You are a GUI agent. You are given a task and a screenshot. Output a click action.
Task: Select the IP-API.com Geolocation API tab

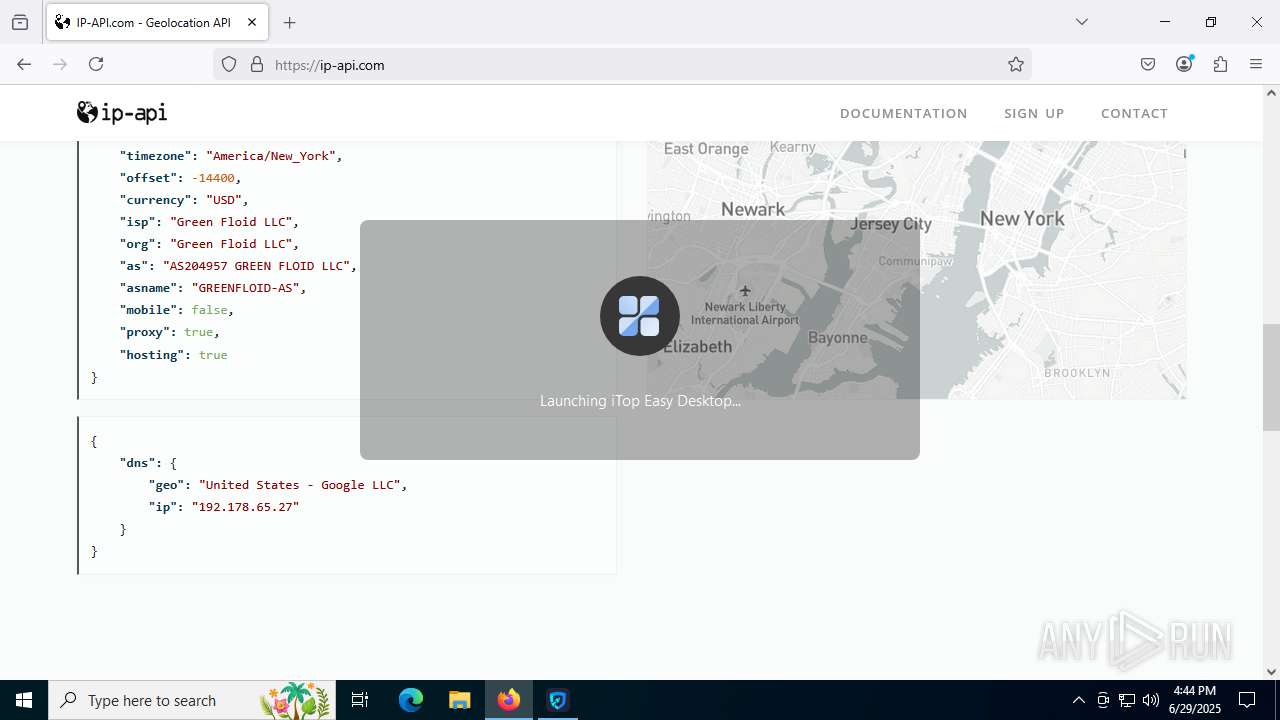tap(155, 22)
